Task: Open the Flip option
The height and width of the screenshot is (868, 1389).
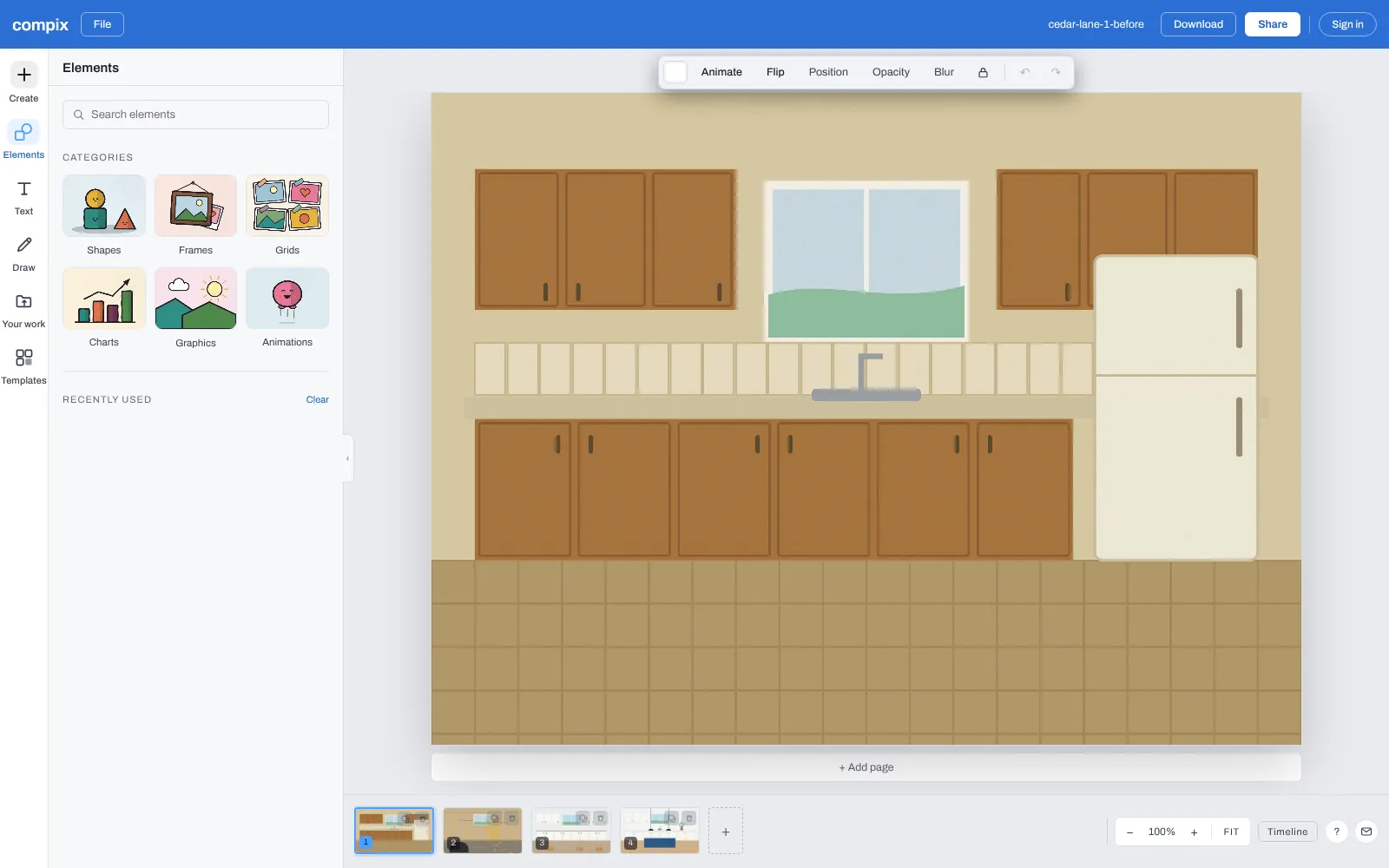Action: click(775, 72)
